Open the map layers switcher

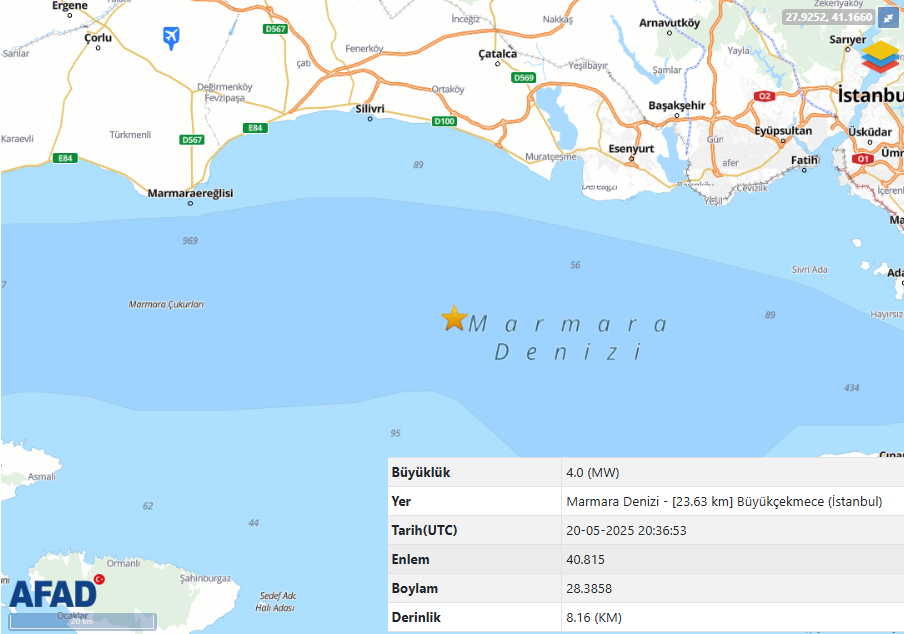click(881, 58)
